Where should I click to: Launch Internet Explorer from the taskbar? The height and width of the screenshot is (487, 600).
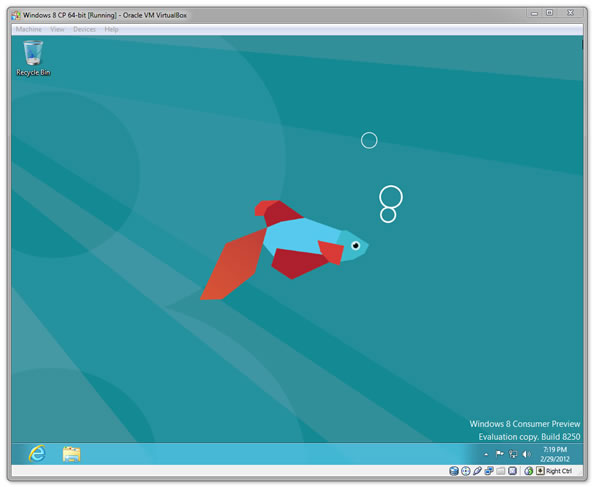point(38,454)
